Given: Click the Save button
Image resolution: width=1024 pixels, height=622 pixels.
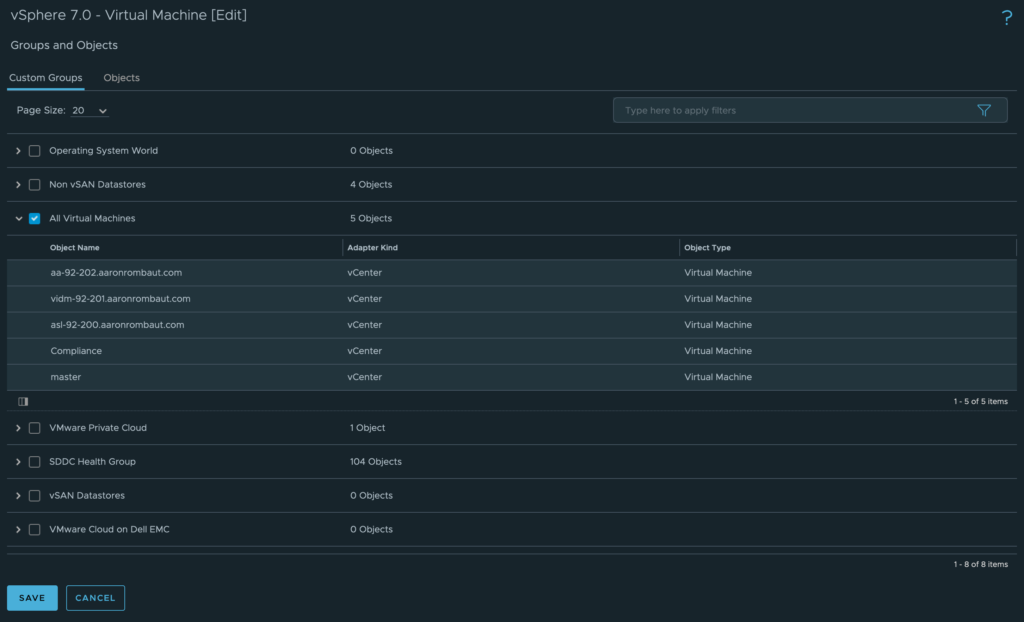Looking at the screenshot, I should (32, 598).
